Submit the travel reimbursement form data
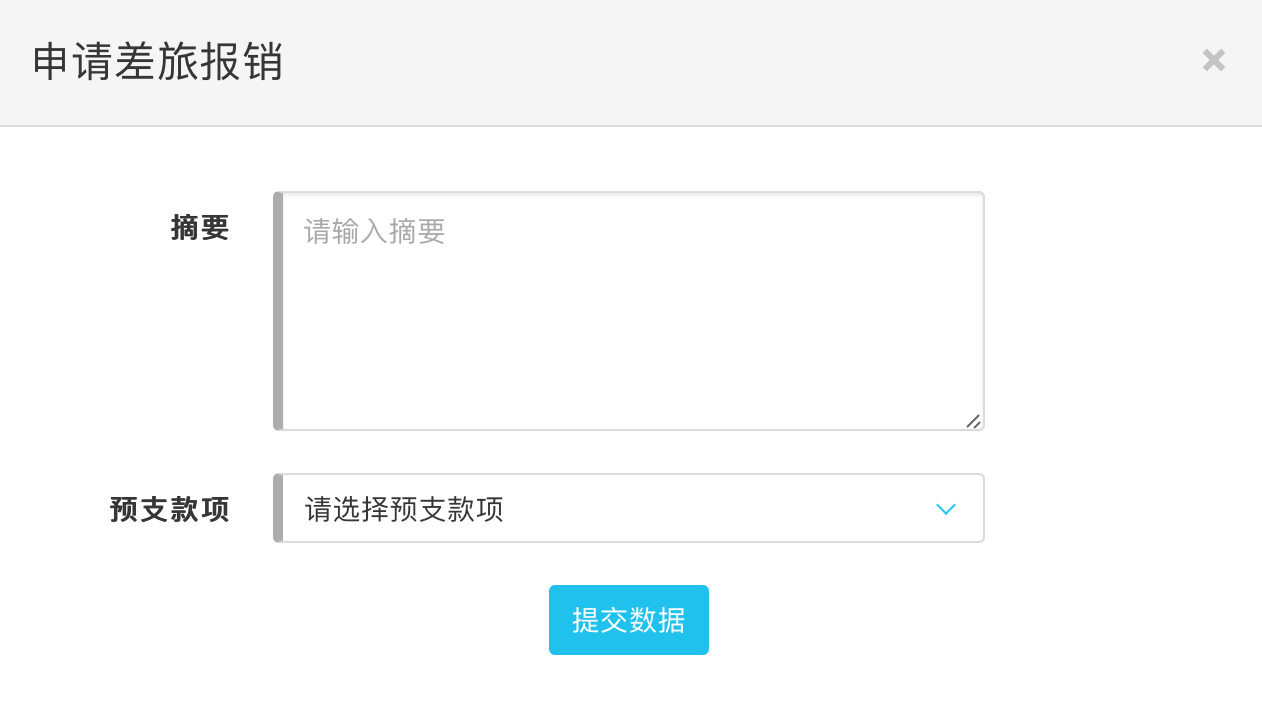Image resolution: width=1262 pixels, height=708 pixels. [x=628, y=620]
